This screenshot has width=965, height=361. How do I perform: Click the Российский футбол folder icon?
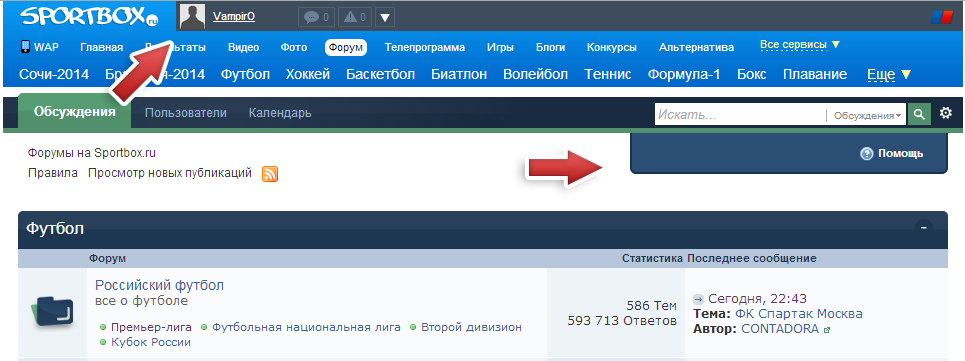point(52,312)
